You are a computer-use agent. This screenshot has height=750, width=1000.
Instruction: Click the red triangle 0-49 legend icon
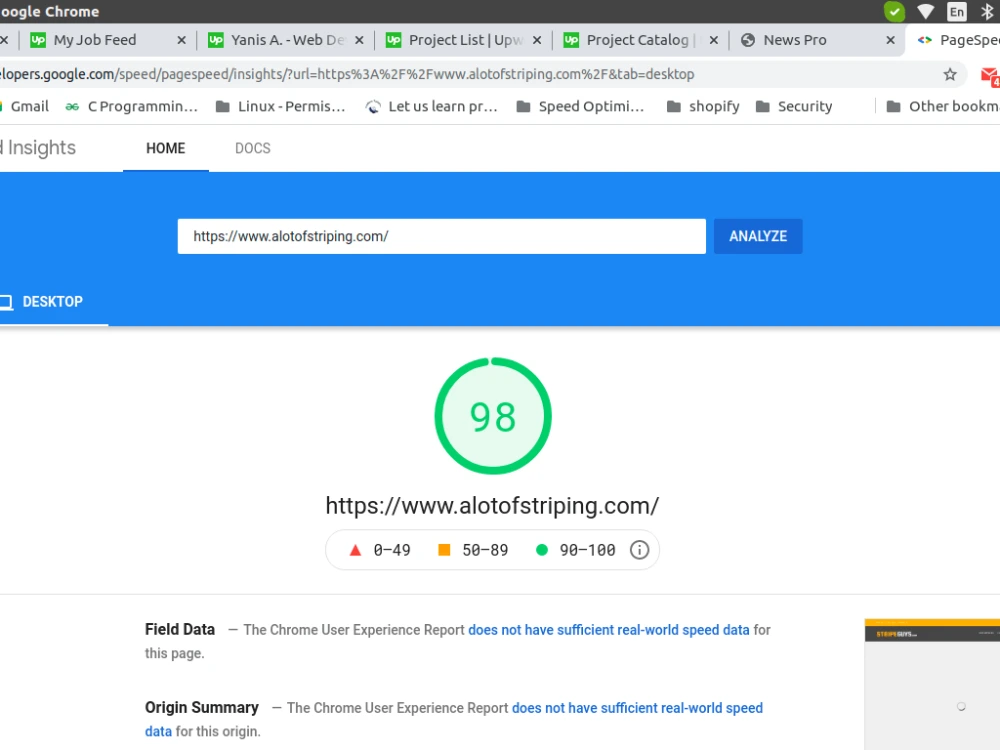coord(355,550)
